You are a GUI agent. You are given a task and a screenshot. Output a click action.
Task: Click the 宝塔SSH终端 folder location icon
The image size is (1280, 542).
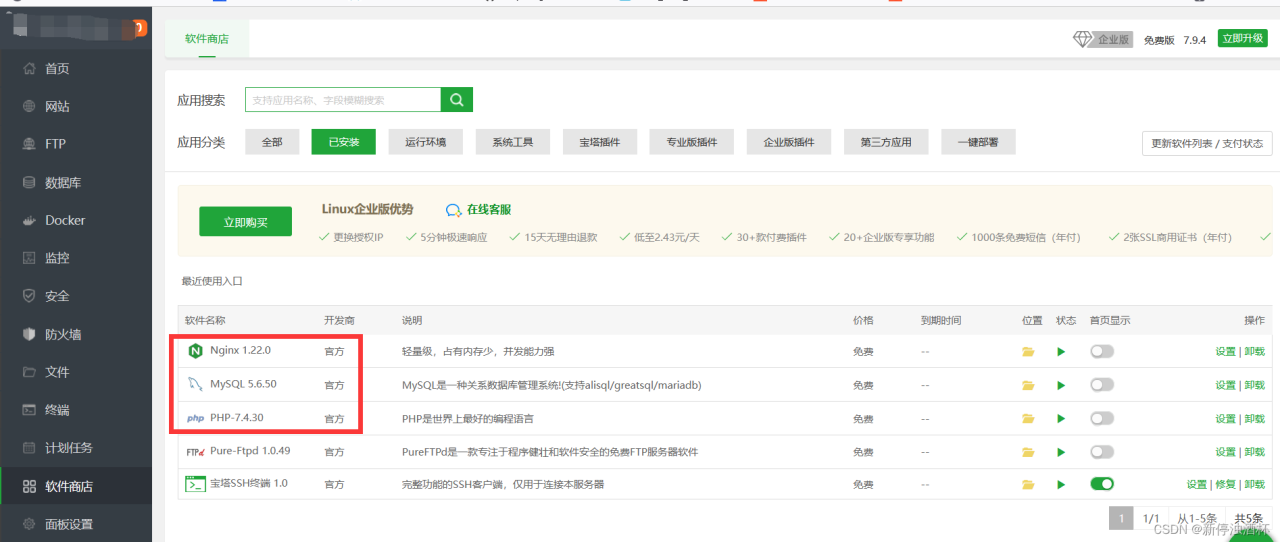pos(1028,485)
